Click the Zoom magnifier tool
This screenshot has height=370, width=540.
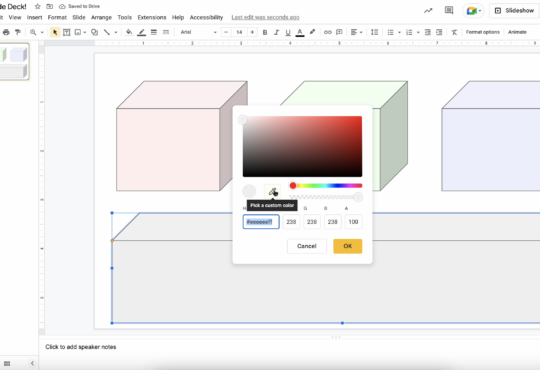(x=33, y=32)
